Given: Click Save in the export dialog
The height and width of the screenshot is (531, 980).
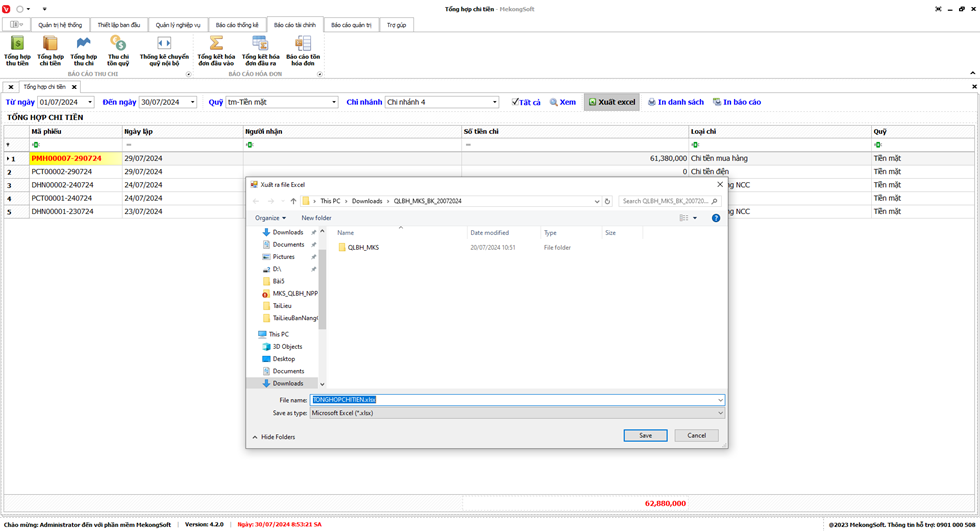Looking at the screenshot, I should (645, 435).
